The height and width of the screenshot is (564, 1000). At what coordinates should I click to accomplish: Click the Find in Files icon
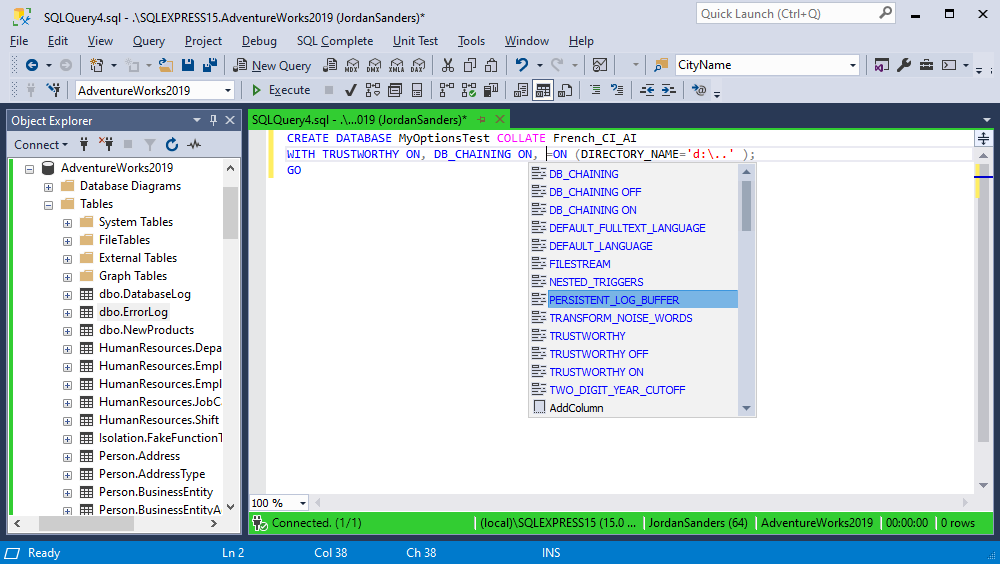point(661,65)
